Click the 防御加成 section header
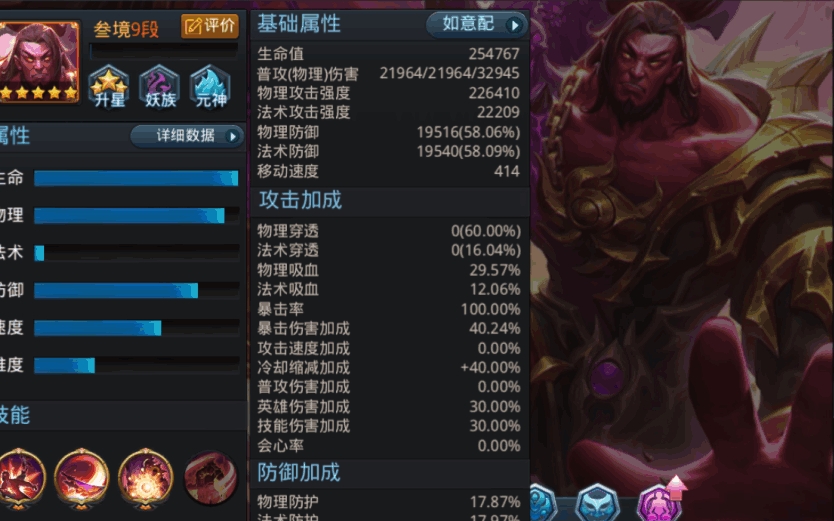Screen dimensions: 834x521 click(299, 472)
